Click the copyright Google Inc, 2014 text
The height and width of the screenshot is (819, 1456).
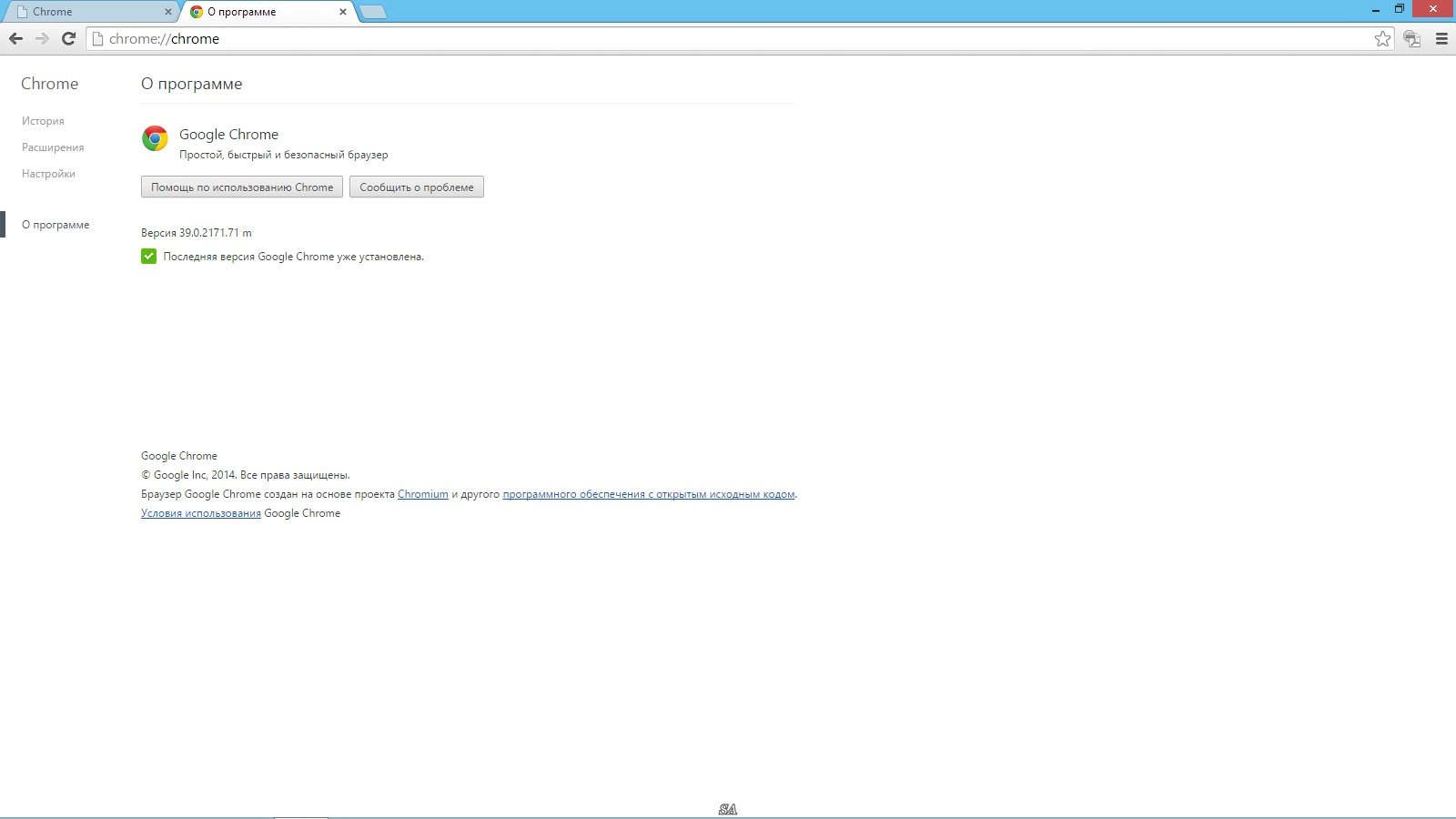tap(246, 475)
